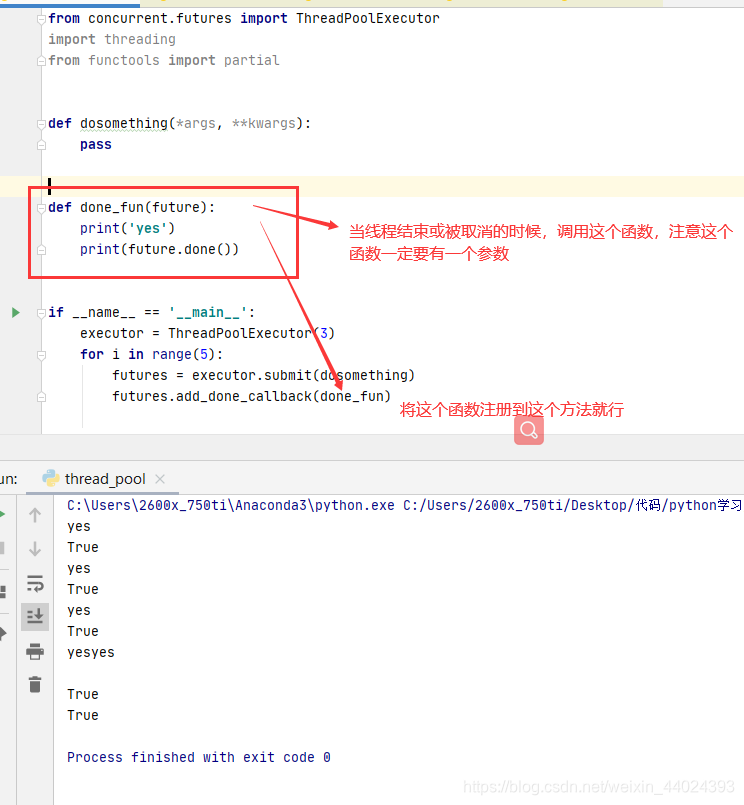
Task: Toggle scroll to end of console output
Action: coord(35,617)
